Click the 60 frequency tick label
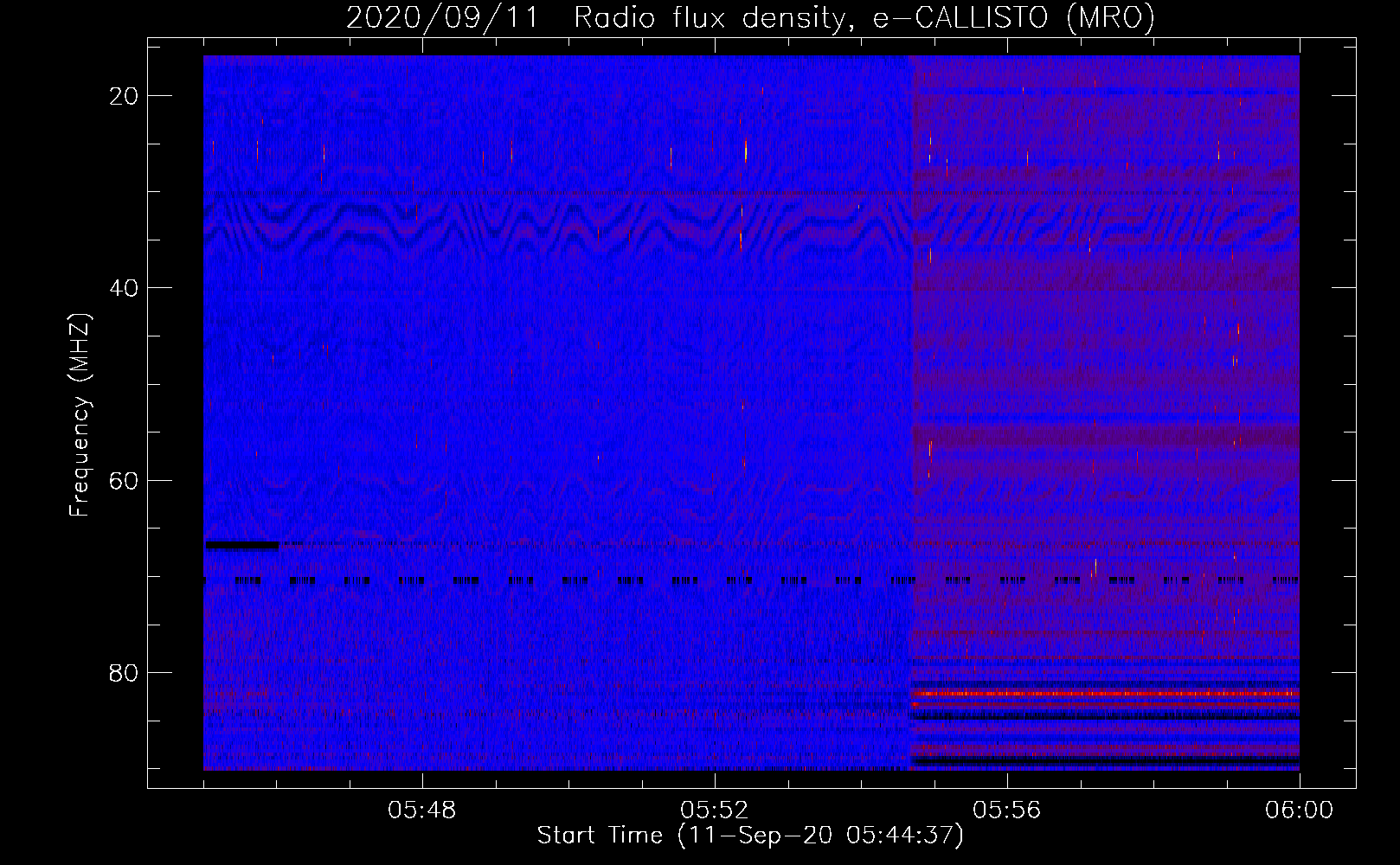The width and height of the screenshot is (1400, 865). point(124,480)
